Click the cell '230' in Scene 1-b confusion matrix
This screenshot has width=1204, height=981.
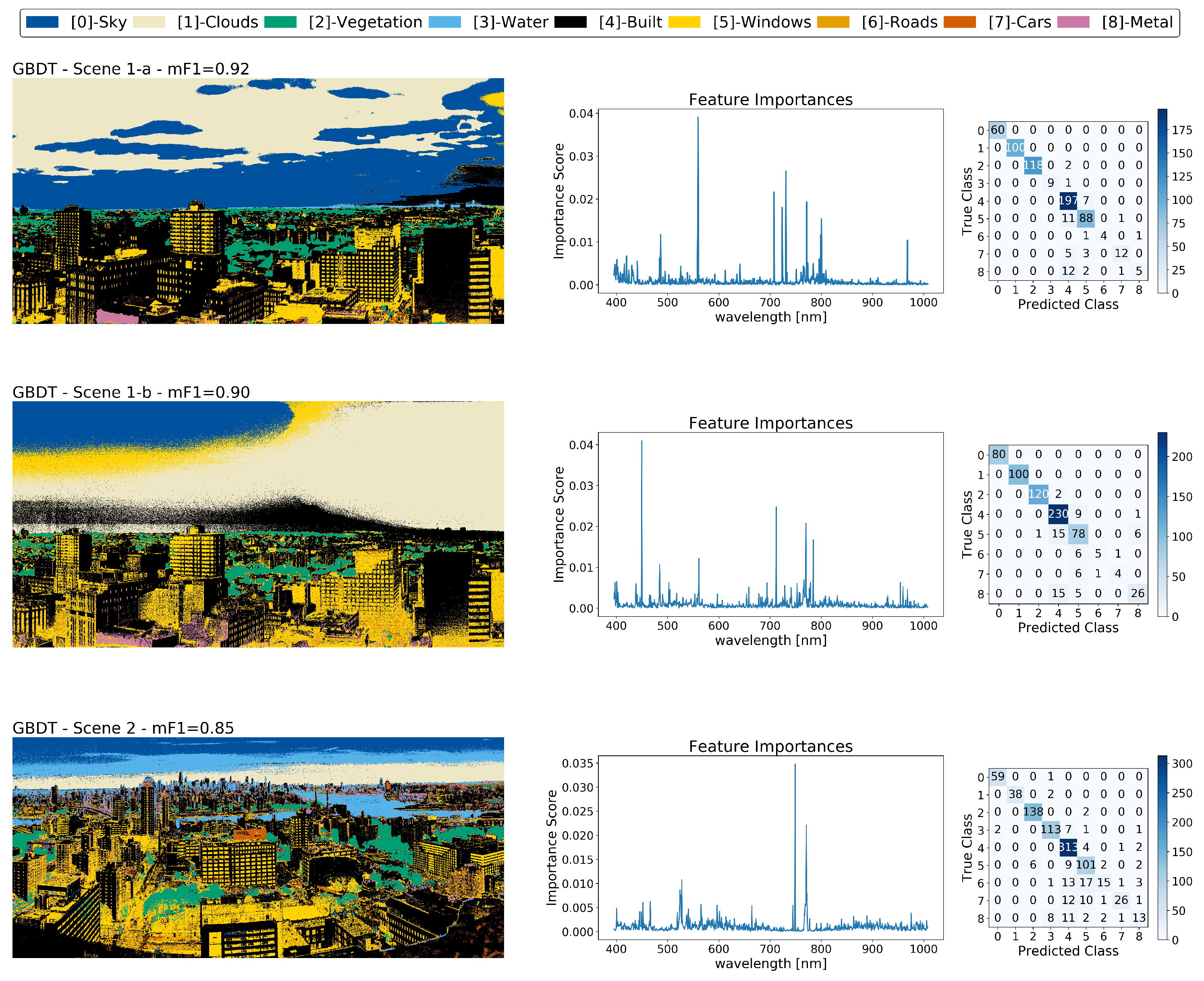(1058, 514)
